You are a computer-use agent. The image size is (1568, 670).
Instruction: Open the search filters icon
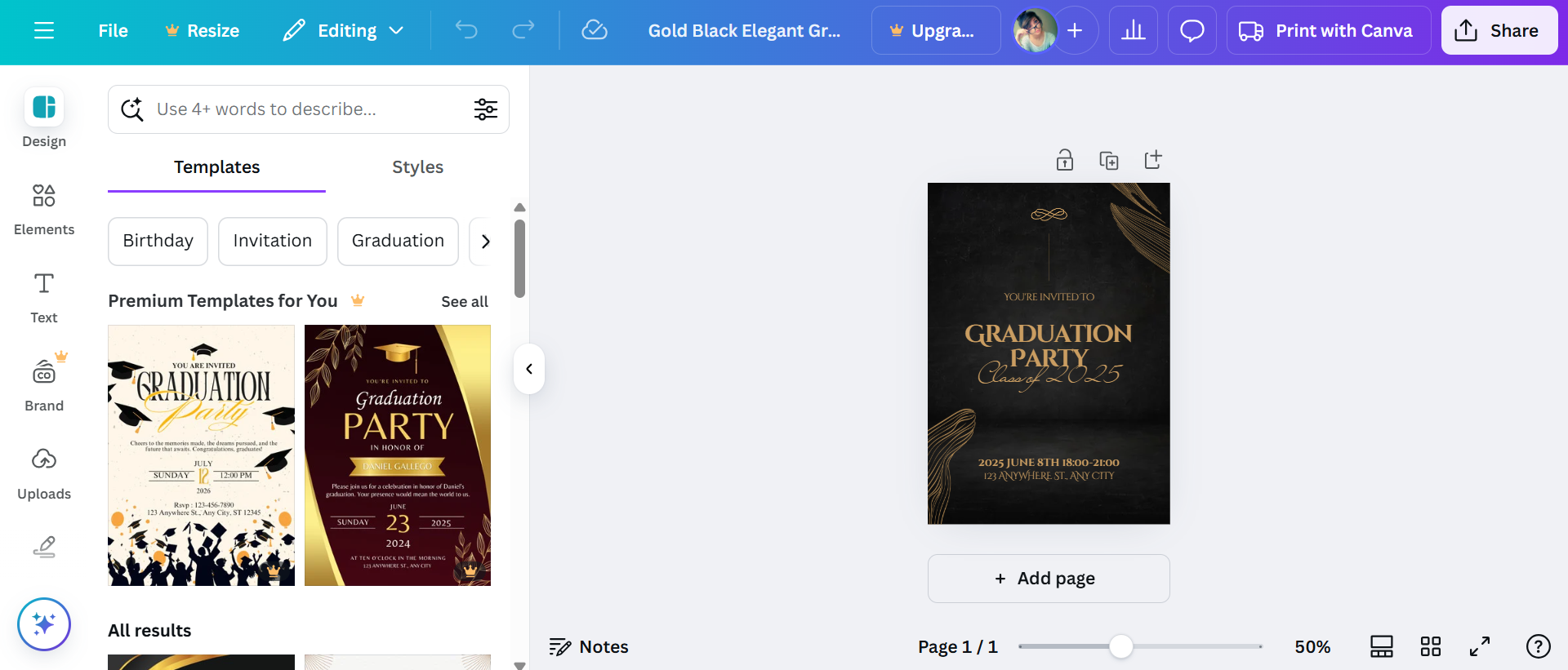click(486, 109)
